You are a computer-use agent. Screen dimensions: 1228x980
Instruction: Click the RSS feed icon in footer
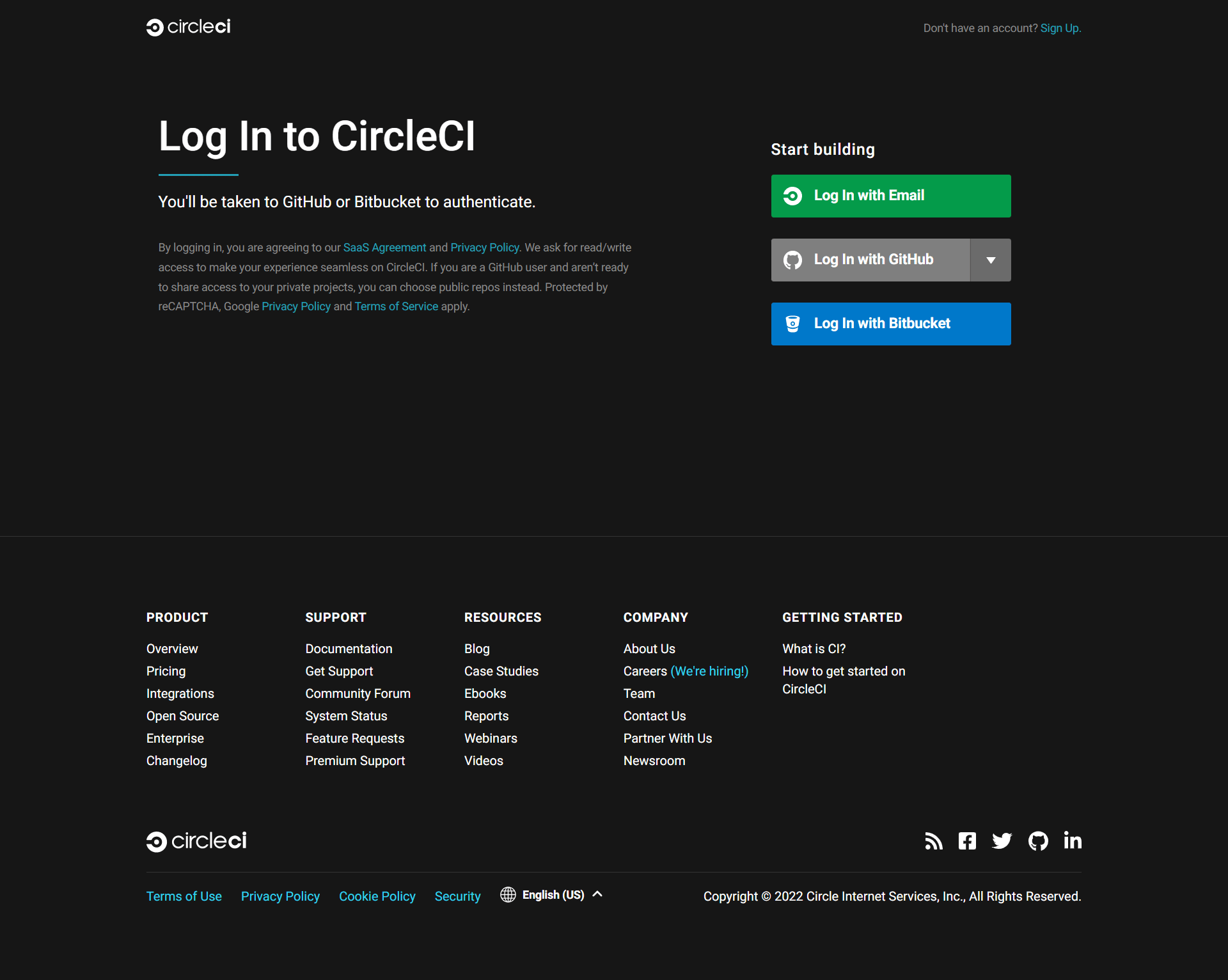tap(932, 840)
